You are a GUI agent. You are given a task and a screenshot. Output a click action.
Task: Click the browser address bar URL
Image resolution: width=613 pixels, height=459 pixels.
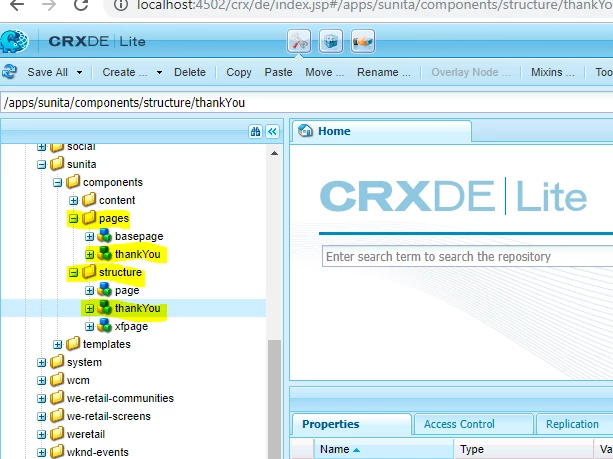pyautogui.click(x=375, y=5)
